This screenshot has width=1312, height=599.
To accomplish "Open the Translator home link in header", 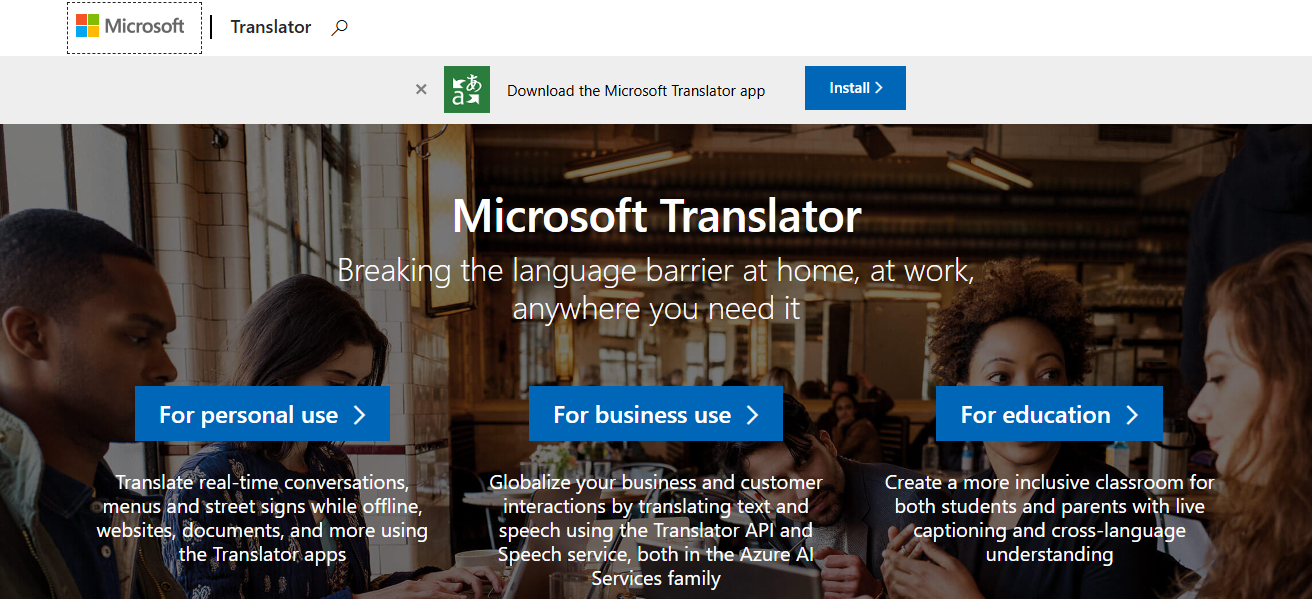I will point(271,27).
